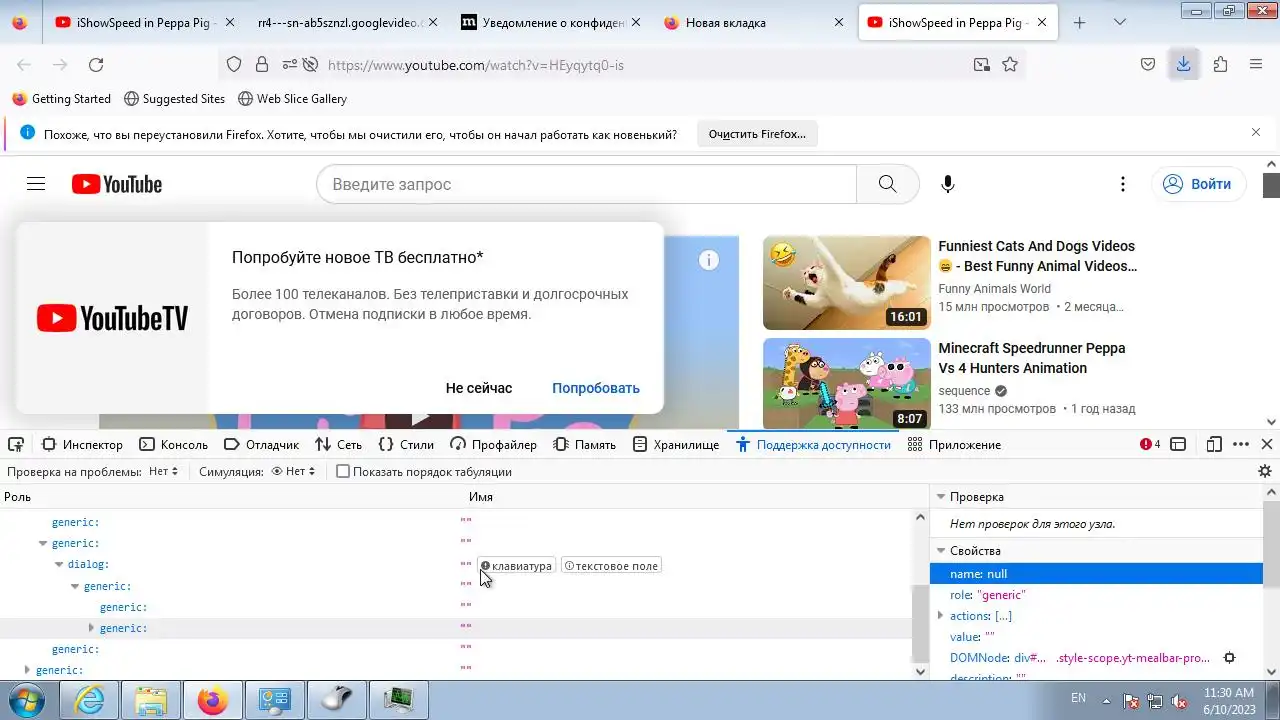The width and height of the screenshot is (1280, 720).
Task: Open the Windows Start menu
Action: click(27, 700)
